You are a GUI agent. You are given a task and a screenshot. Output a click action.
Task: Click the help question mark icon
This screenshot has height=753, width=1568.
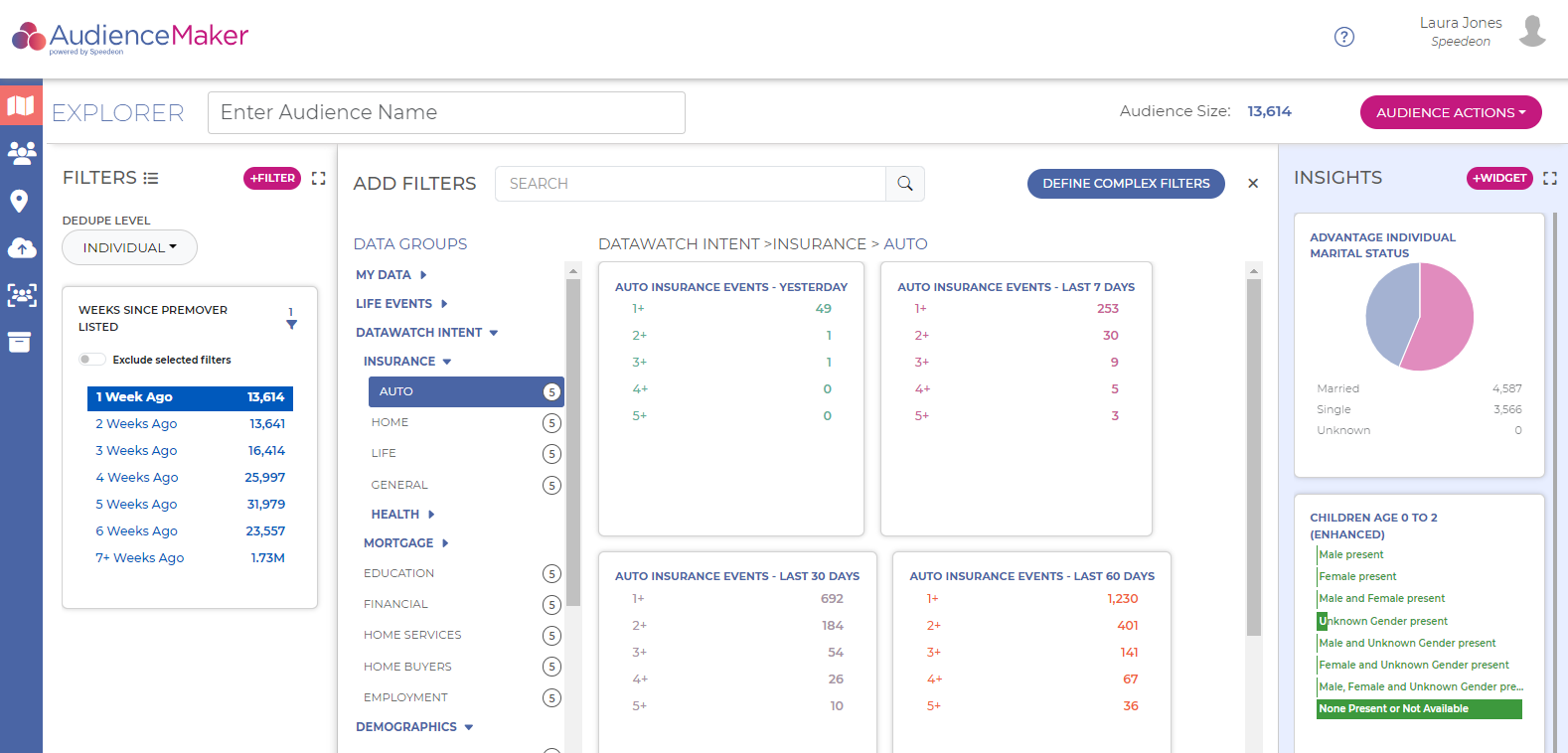1343,37
